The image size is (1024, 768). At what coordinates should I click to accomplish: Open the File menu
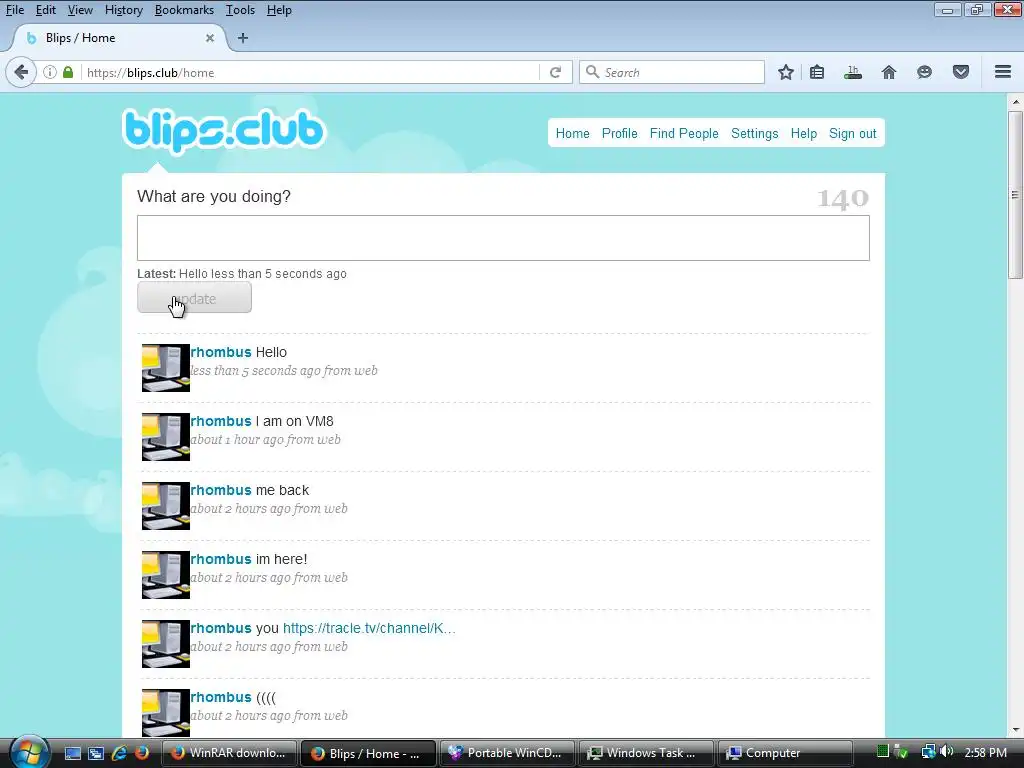tap(14, 10)
